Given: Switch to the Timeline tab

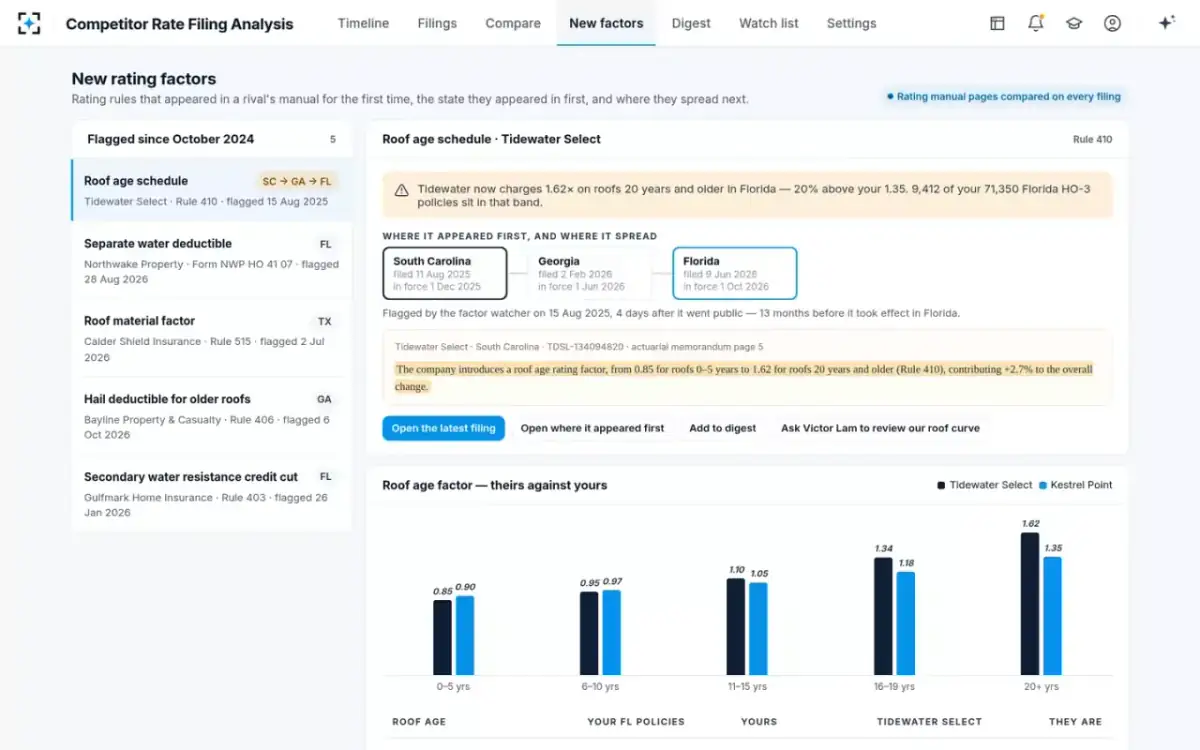Looking at the screenshot, I should coord(363,23).
